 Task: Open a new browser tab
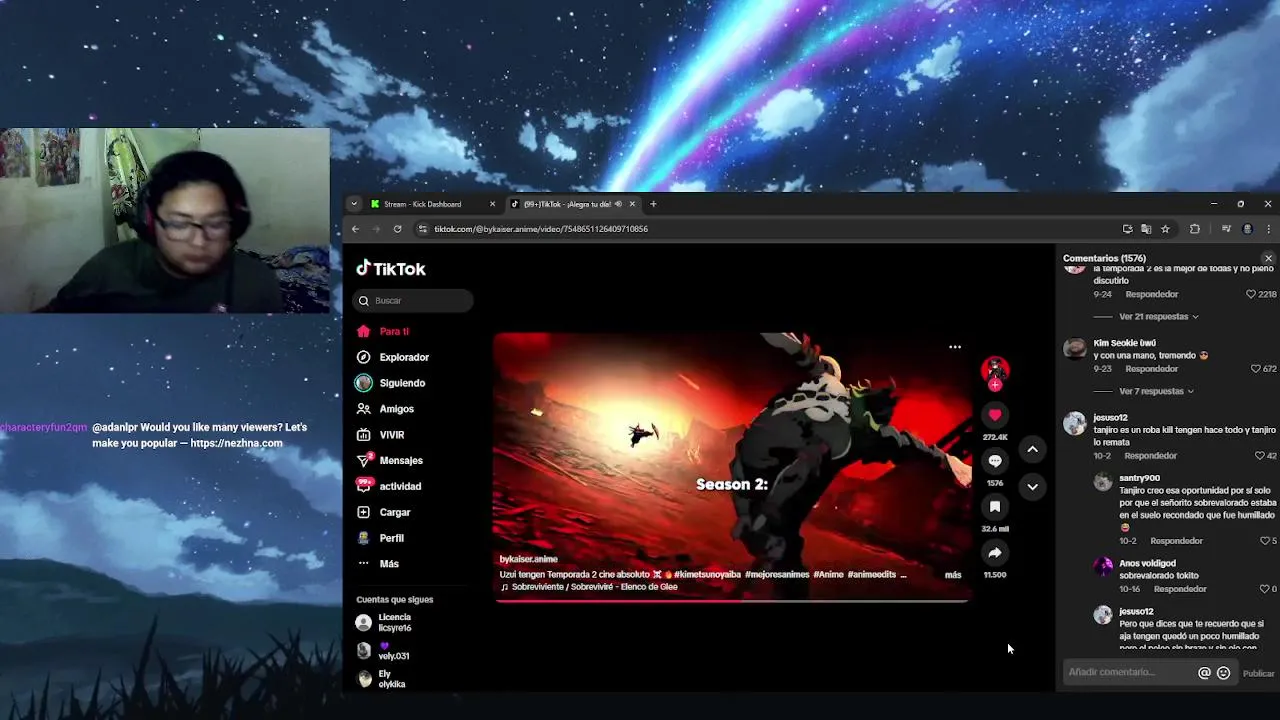[653, 204]
